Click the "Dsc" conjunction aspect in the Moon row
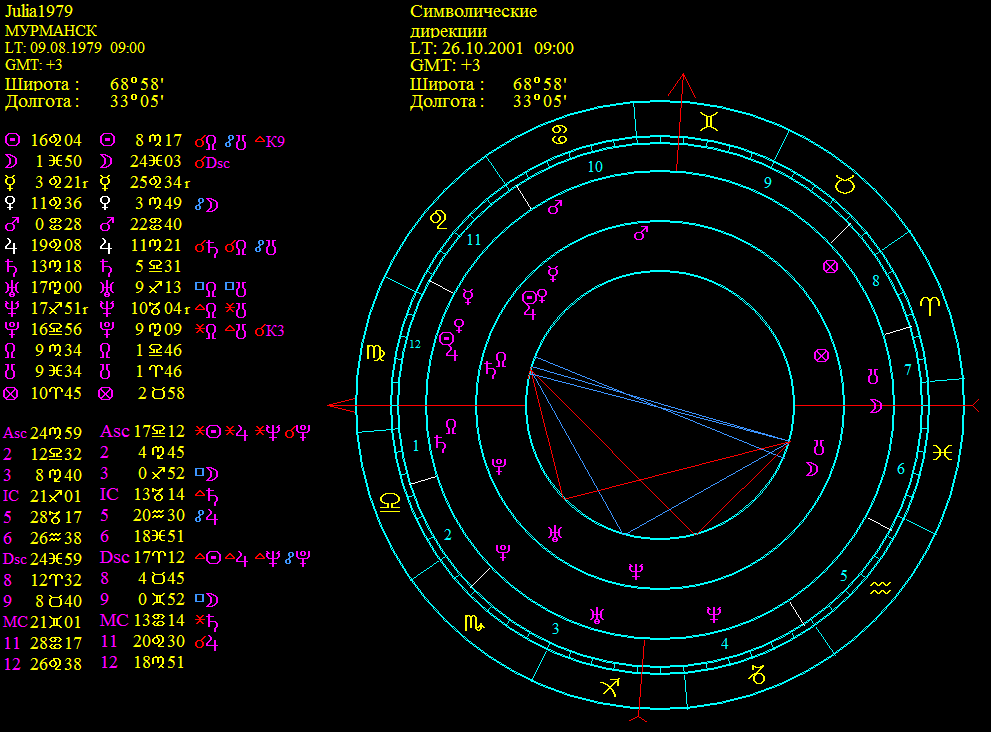 [x=212, y=162]
